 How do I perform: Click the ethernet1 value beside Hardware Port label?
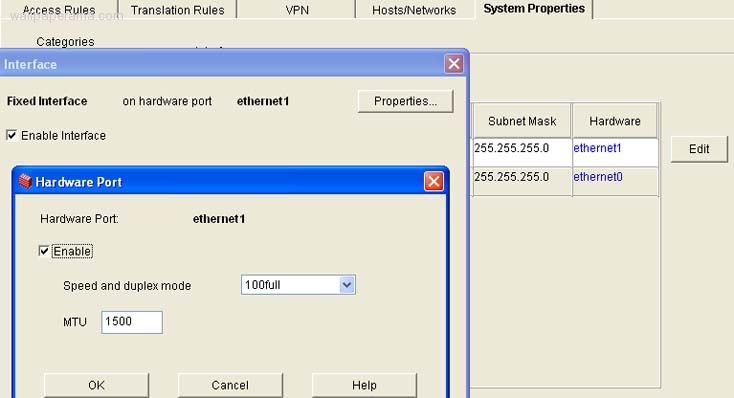pos(219,219)
